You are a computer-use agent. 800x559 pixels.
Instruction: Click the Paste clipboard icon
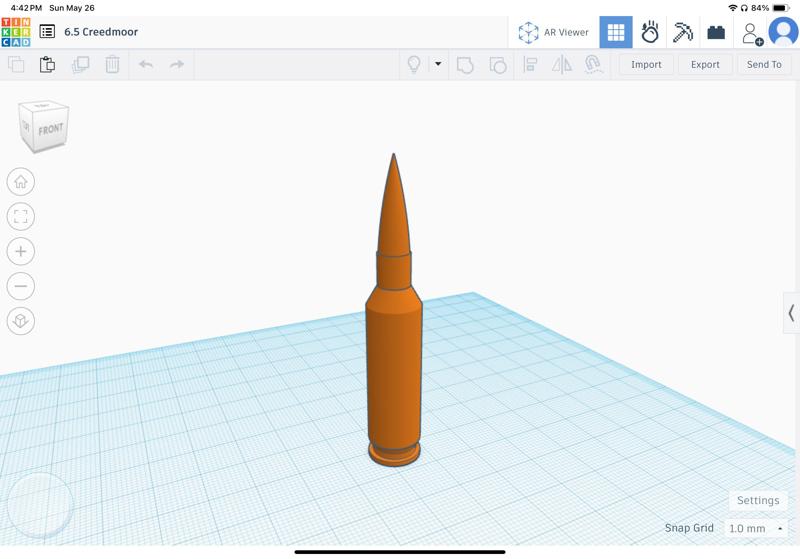[x=47, y=64]
